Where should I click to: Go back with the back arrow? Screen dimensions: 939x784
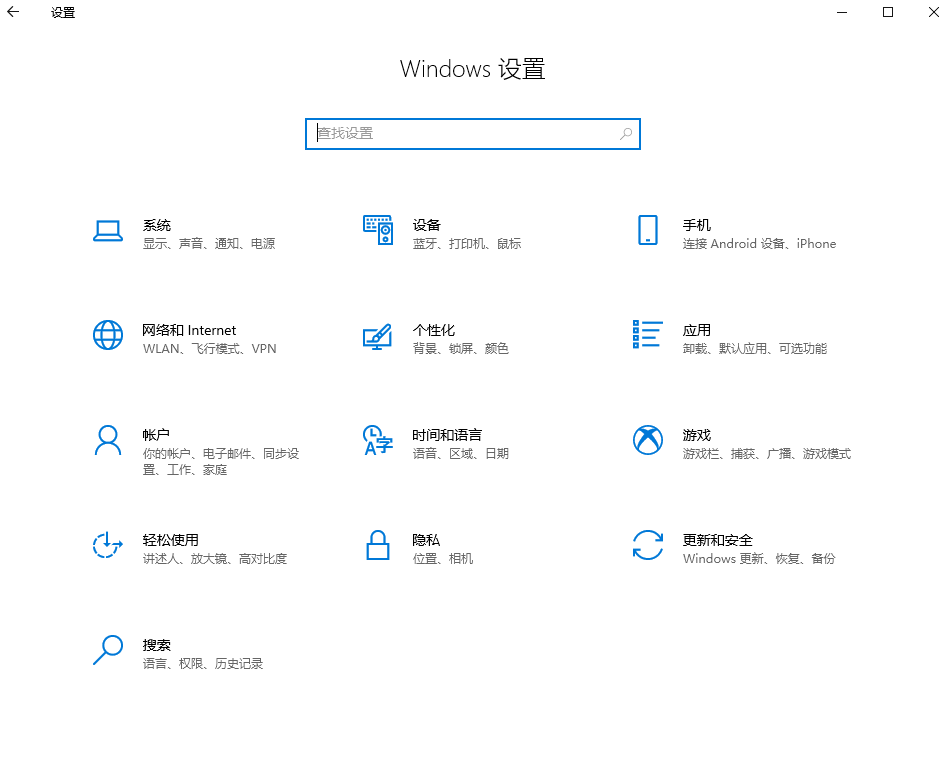[13, 12]
